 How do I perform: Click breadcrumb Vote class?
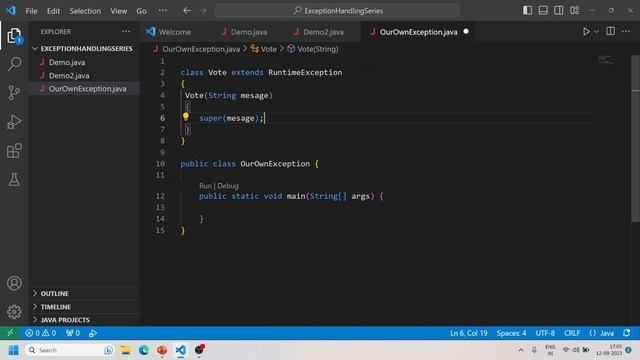pos(264,49)
